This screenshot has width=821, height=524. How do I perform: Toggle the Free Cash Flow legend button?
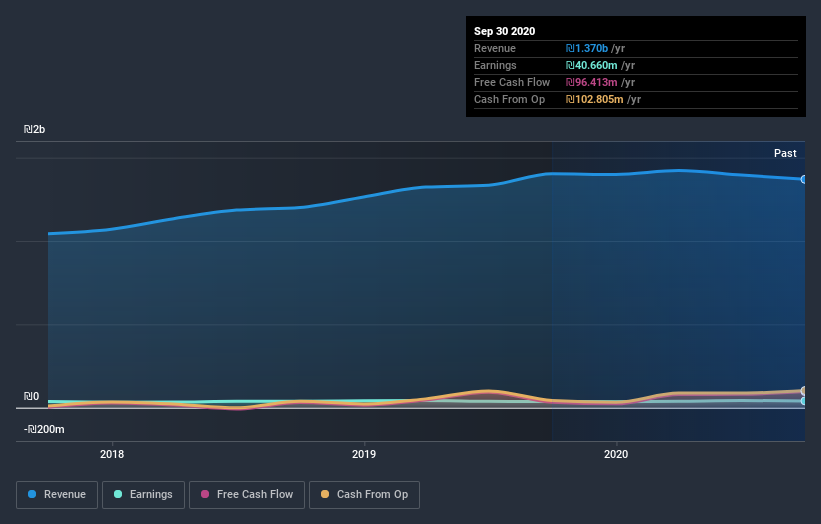(x=247, y=495)
